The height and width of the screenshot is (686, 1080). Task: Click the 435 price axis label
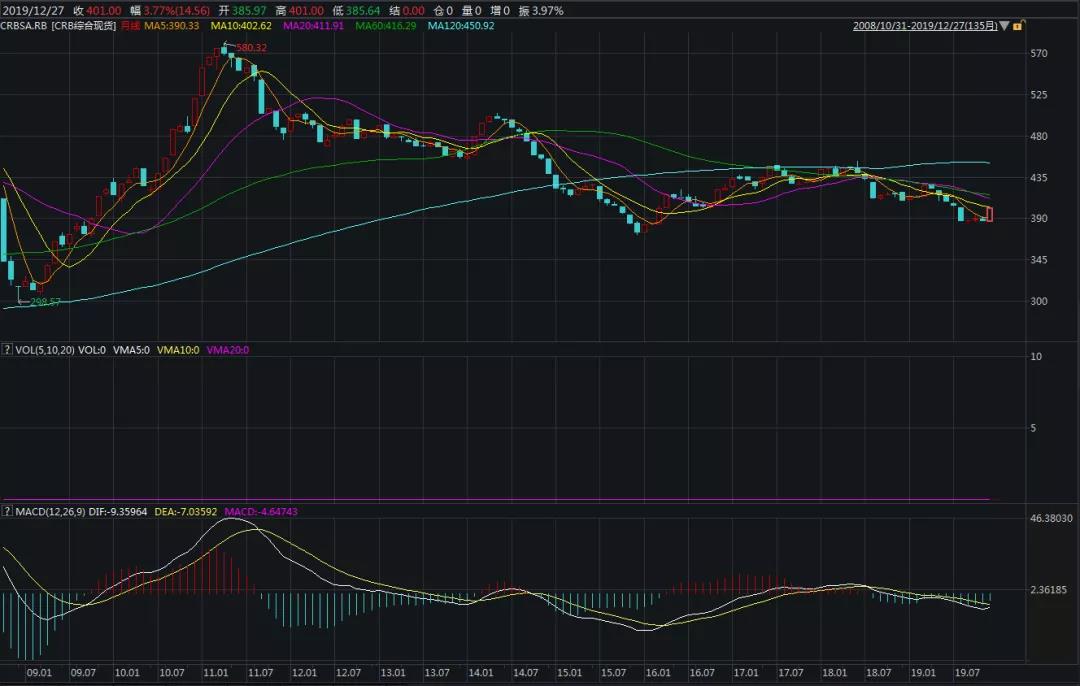1039,178
